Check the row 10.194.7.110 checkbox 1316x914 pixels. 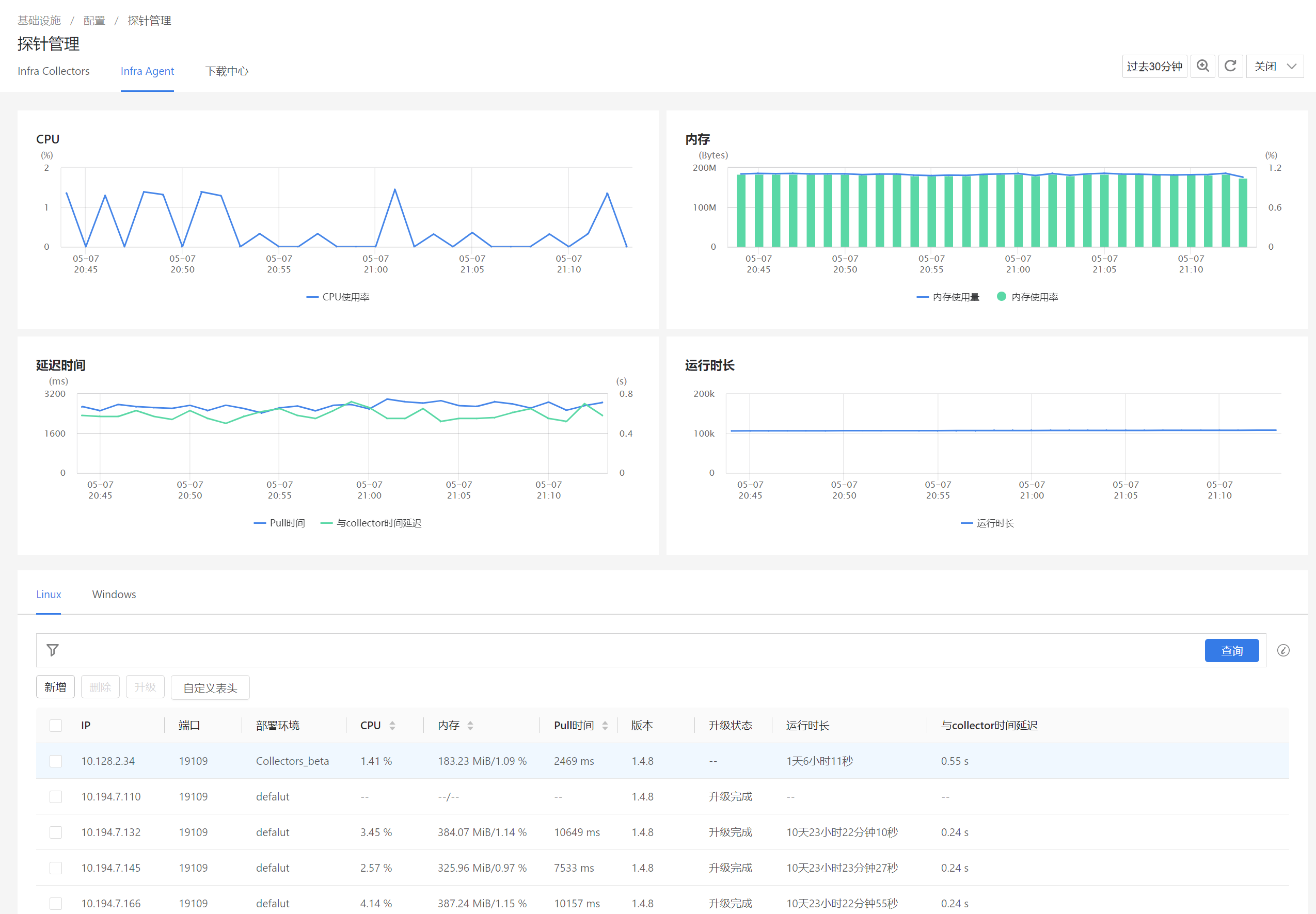click(x=56, y=797)
